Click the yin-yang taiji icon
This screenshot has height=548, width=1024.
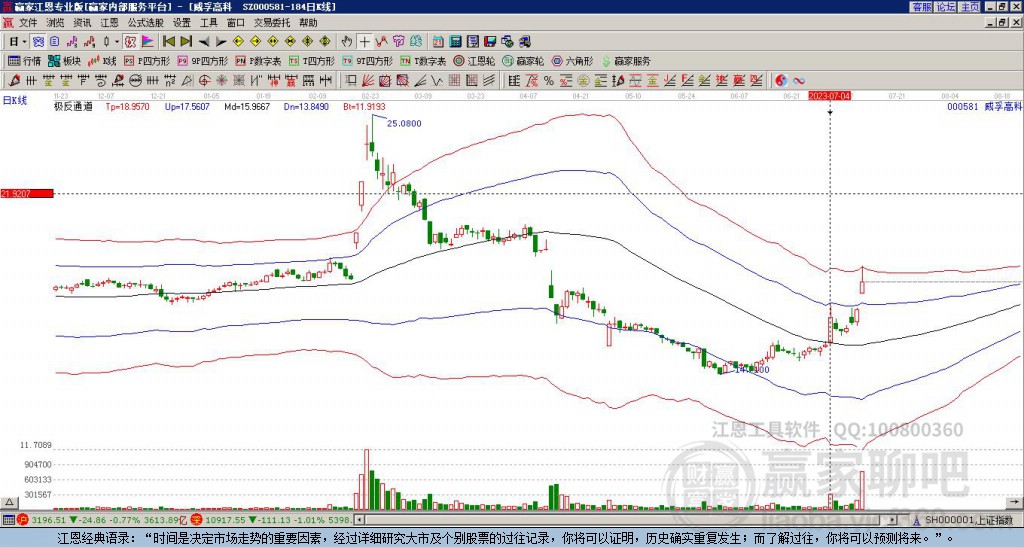tap(781, 80)
